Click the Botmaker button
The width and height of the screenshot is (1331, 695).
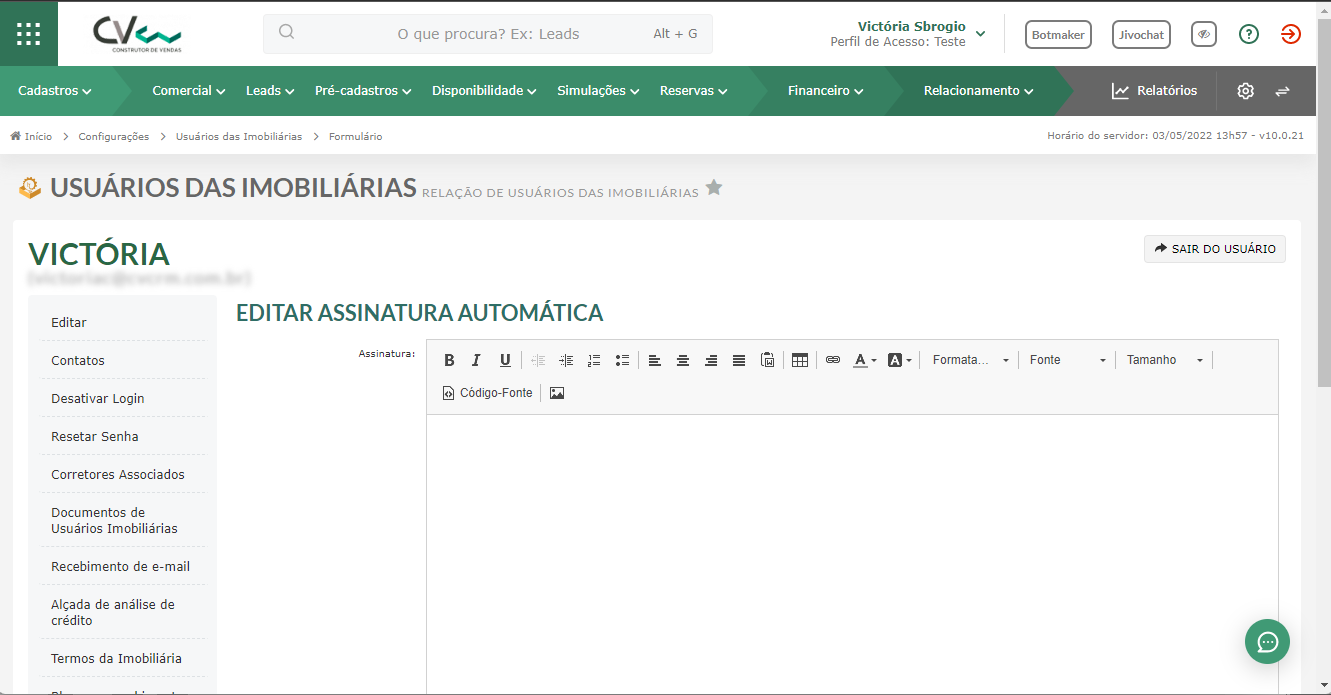coord(1058,34)
